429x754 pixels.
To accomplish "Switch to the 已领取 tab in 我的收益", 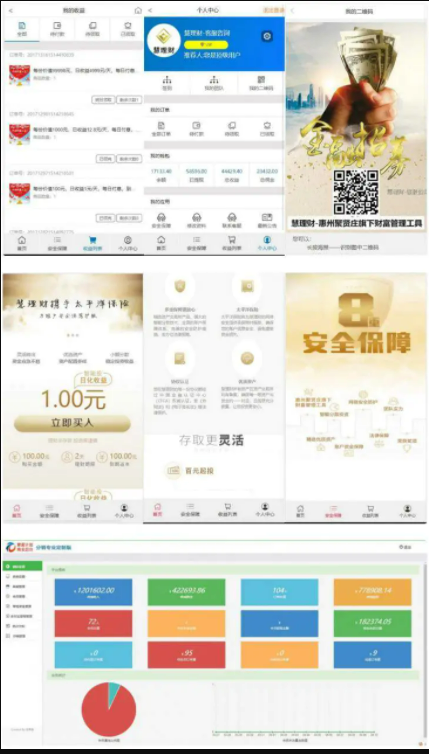I will 127,29.
